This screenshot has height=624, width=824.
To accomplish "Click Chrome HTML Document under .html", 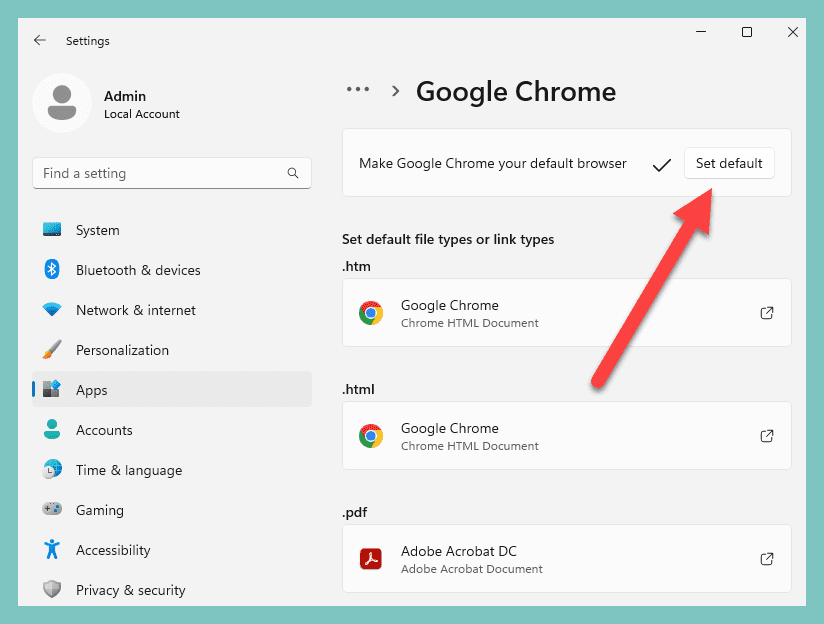I will 469,446.
